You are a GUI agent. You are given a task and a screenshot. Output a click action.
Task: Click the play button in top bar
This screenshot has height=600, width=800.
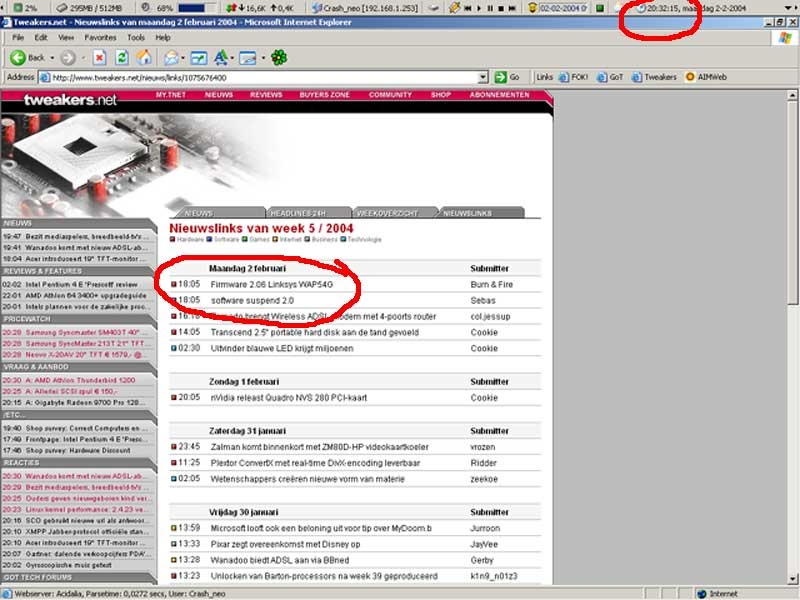coord(479,8)
